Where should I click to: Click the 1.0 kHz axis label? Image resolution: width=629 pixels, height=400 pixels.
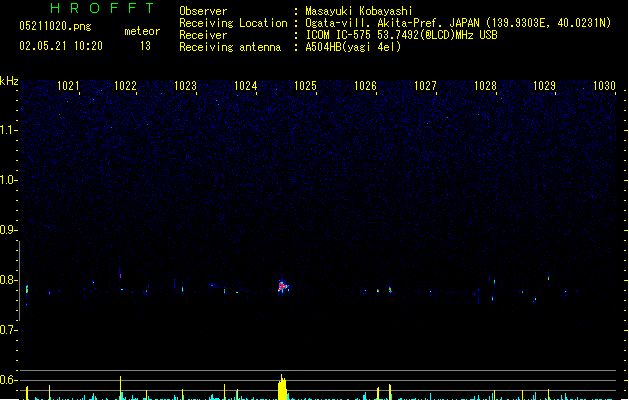(8, 180)
